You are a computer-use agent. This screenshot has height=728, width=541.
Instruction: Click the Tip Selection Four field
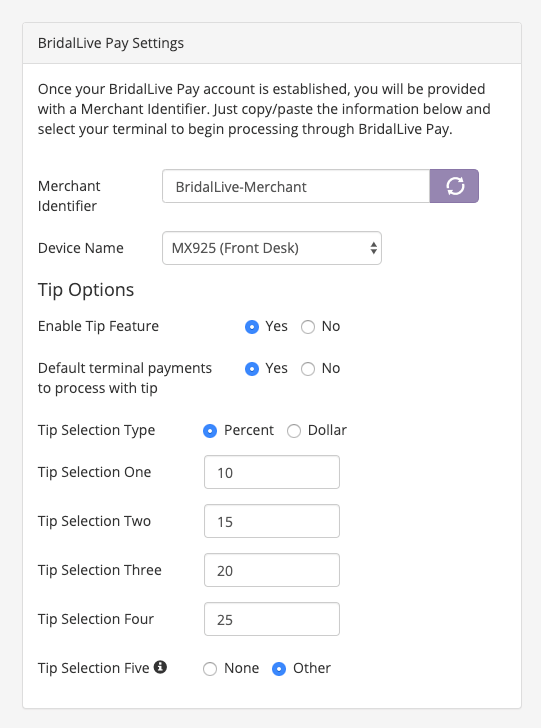click(272, 619)
